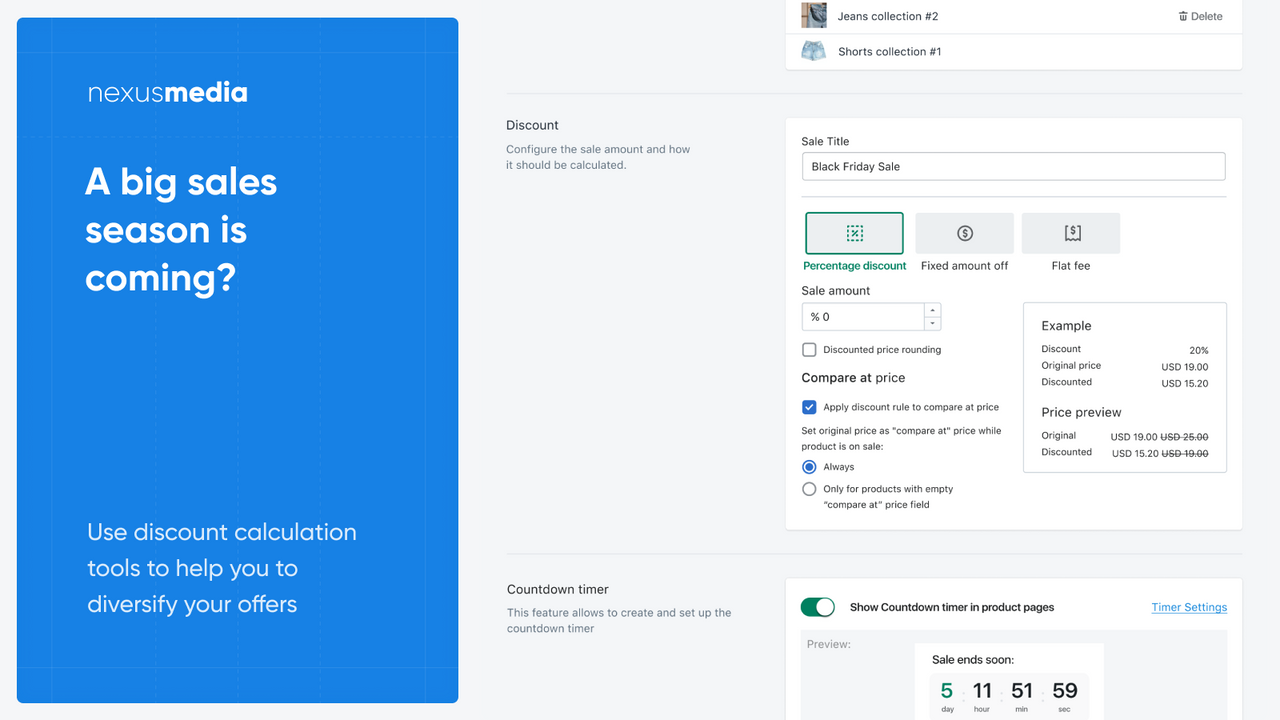Disable Show Countdown timer in product pages
The height and width of the screenshot is (720, 1280).
click(817, 607)
